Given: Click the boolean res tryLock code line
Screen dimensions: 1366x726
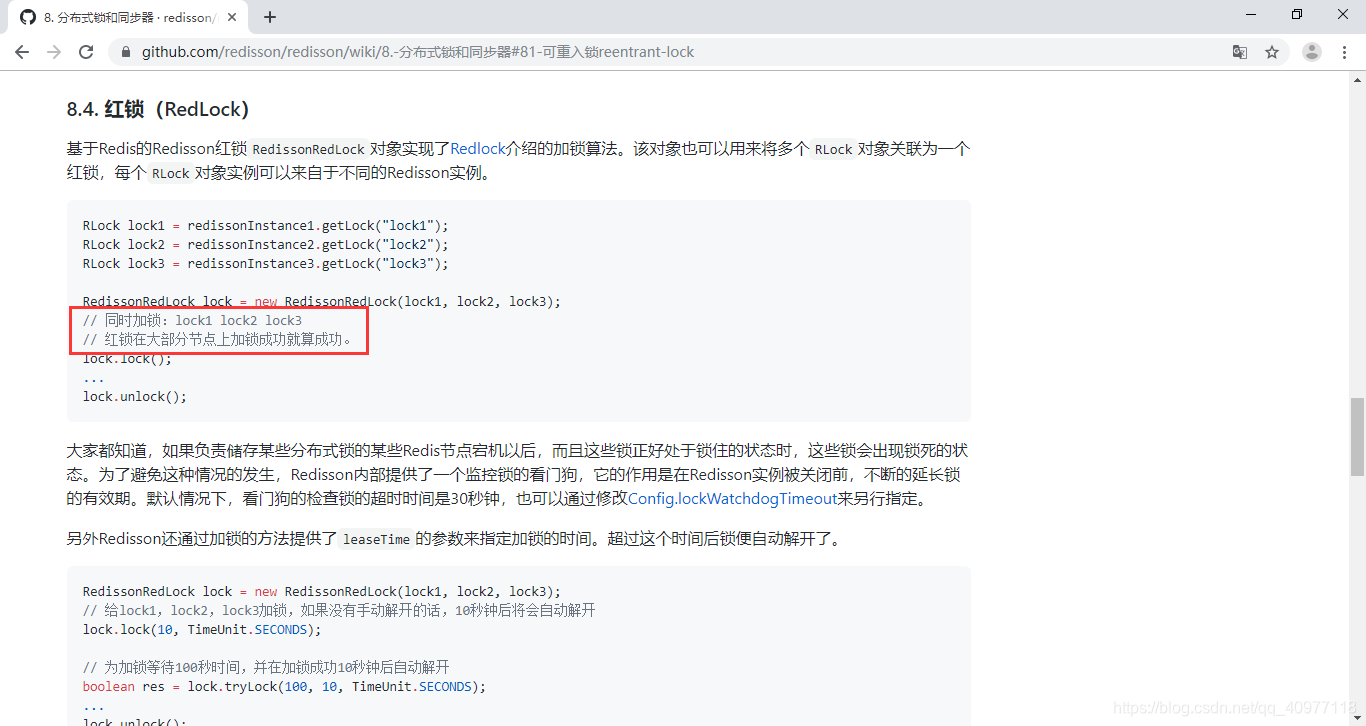Looking at the screenshot, I should (x=284, y=686).
